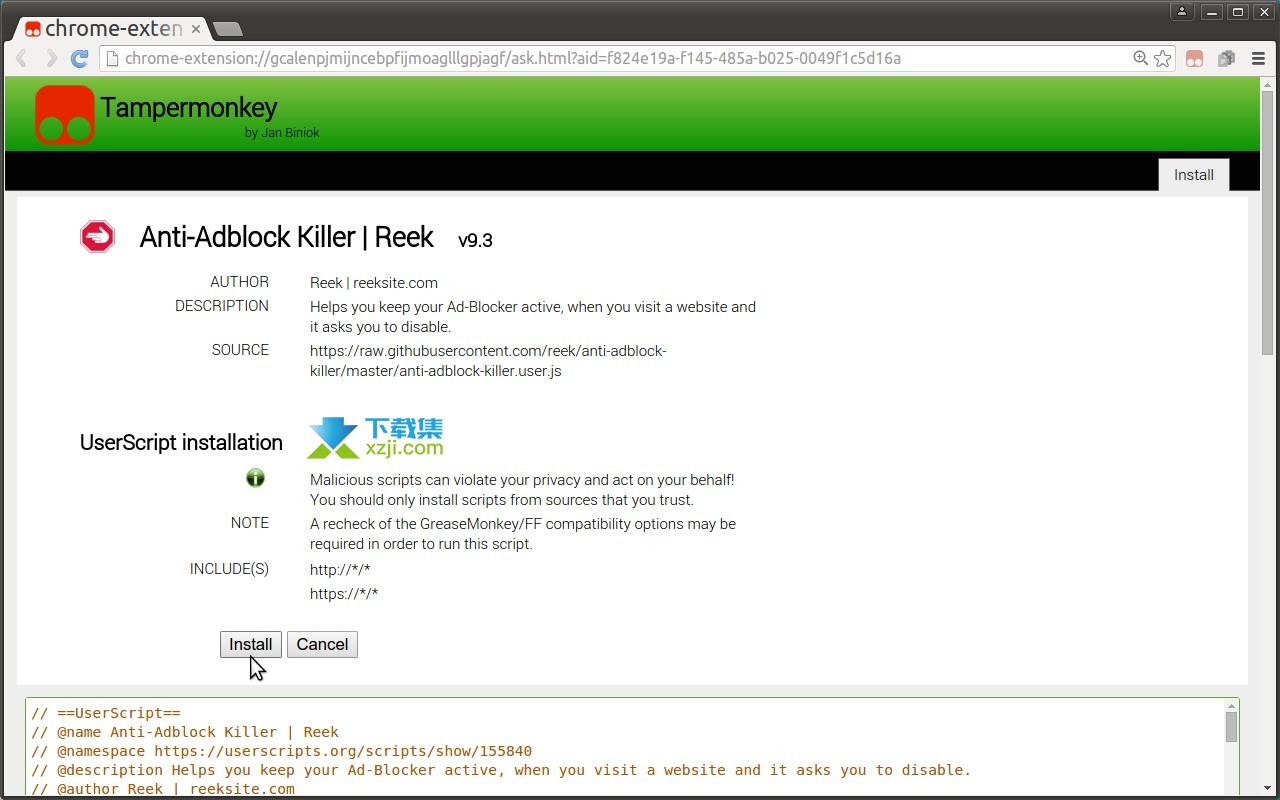Click the @name code line
The height and width of the screenshot is (800, 1280).
tap(185, 732)
